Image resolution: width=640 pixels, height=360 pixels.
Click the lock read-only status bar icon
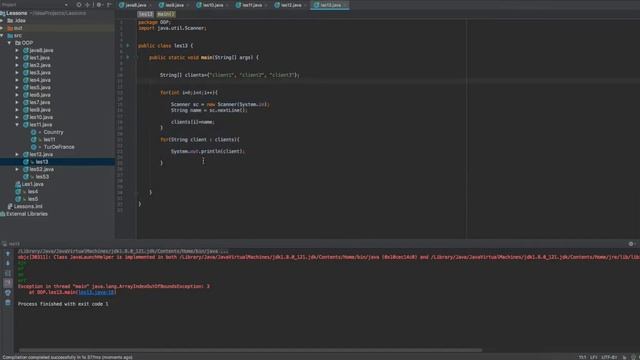tap(624, 357)
